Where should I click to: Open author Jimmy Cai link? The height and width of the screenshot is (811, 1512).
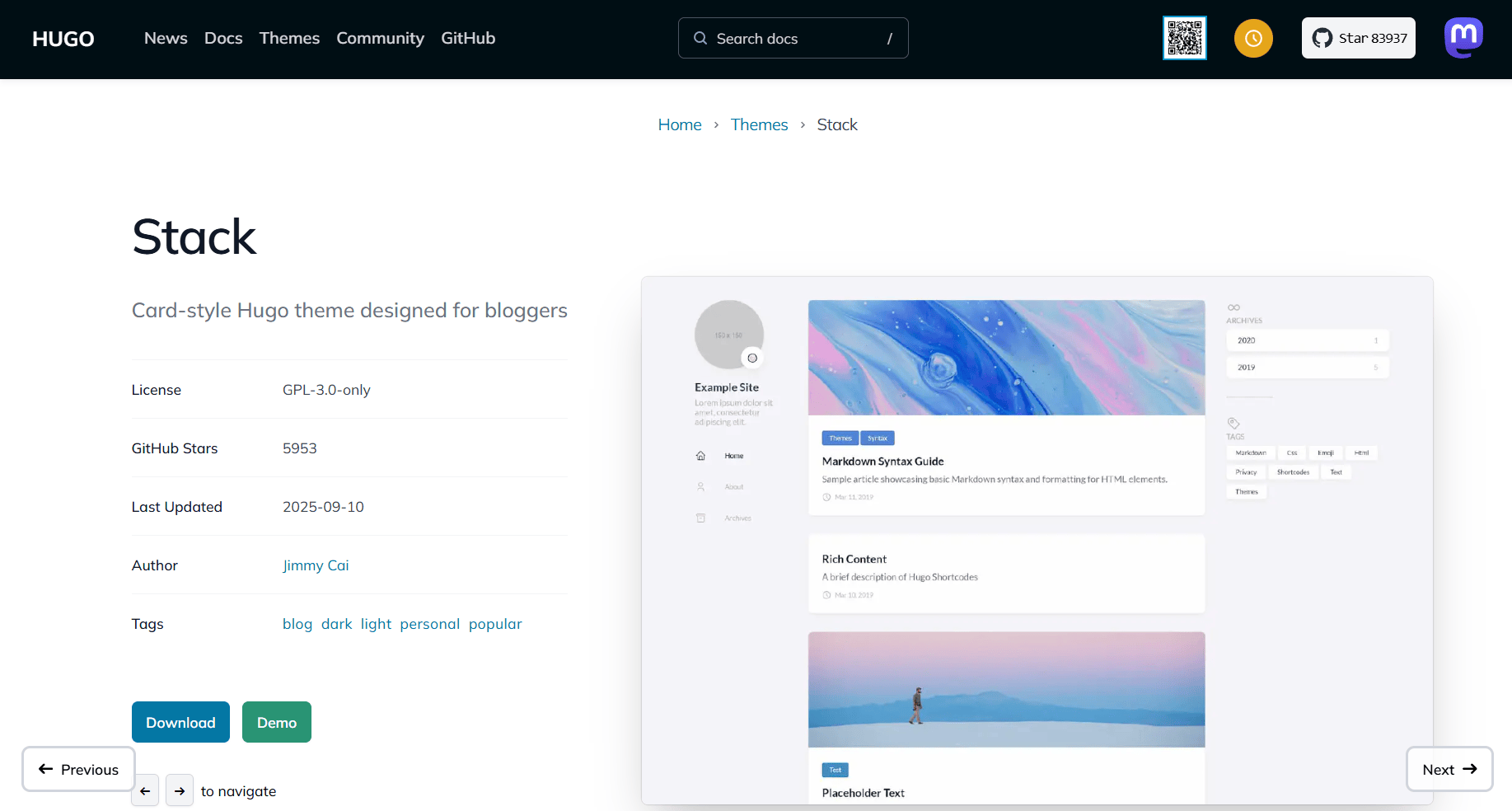[316, 565]
